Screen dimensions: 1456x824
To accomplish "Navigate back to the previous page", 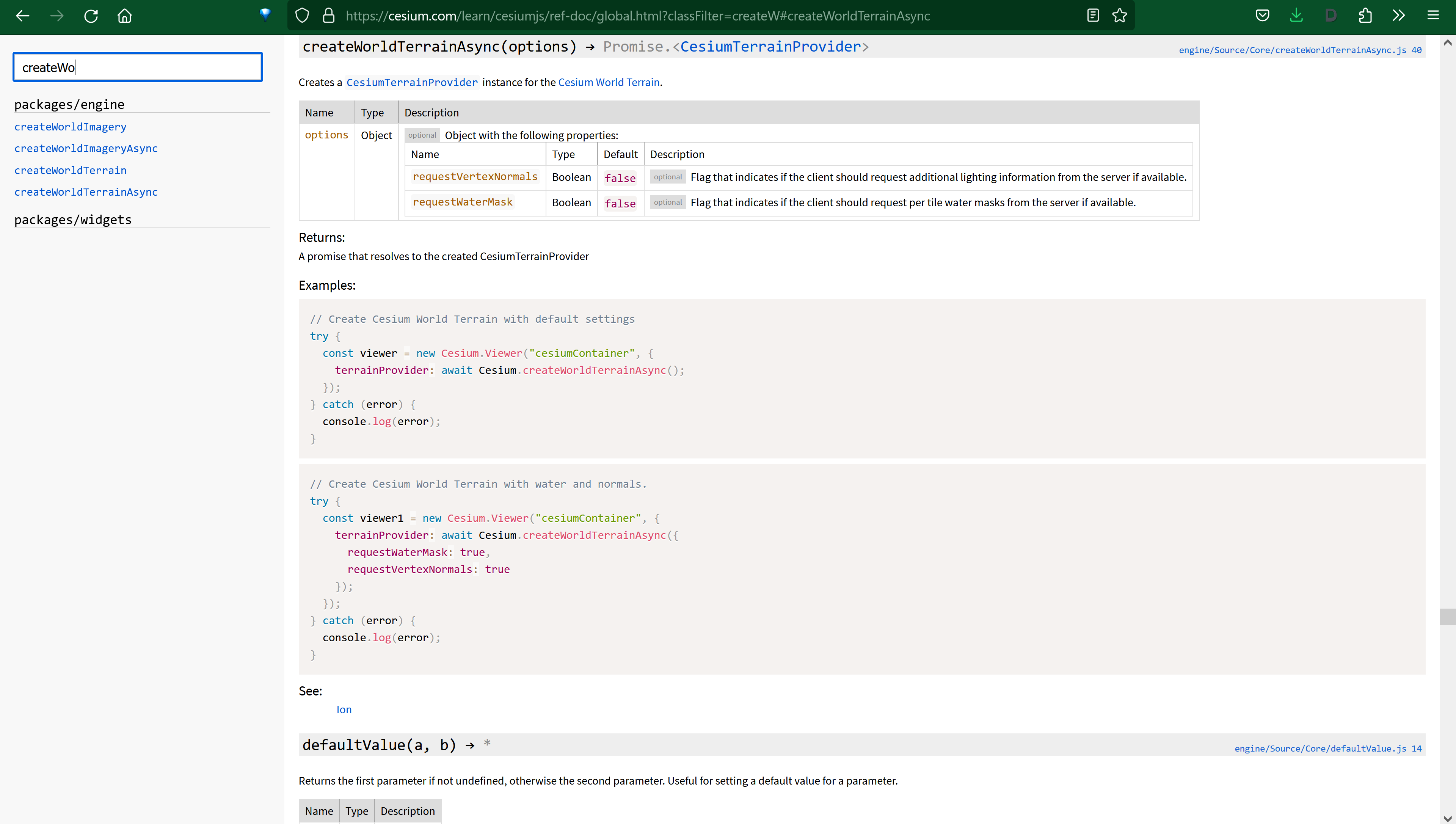I will tap(23, 15).
